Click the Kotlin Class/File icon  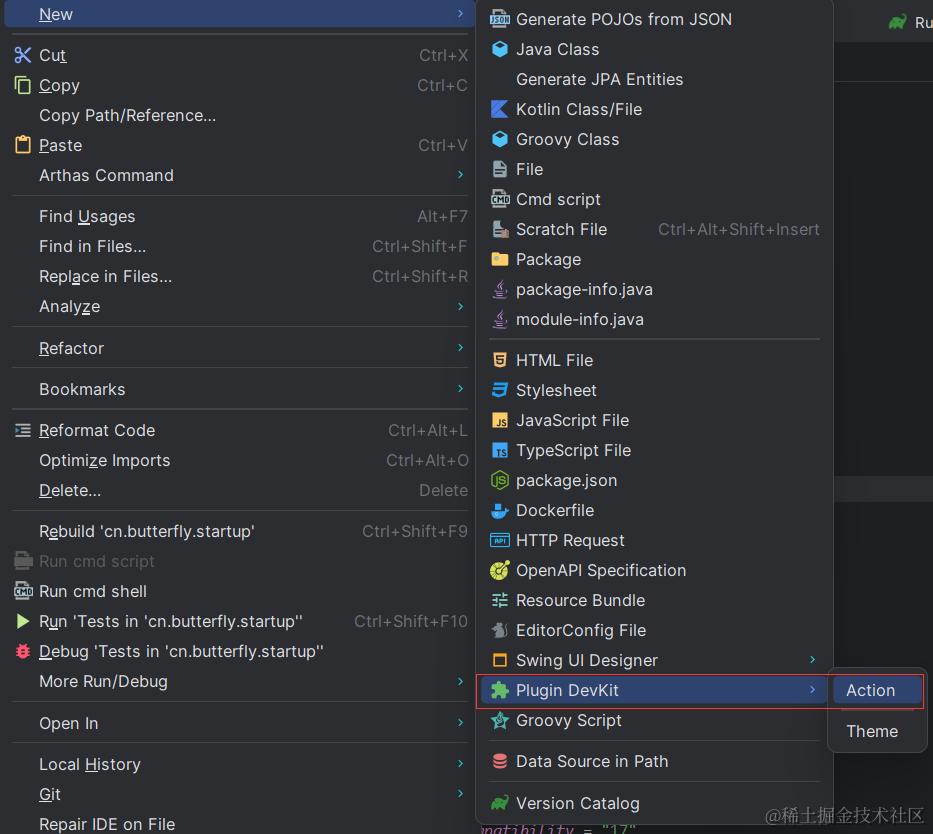(500, 109)
